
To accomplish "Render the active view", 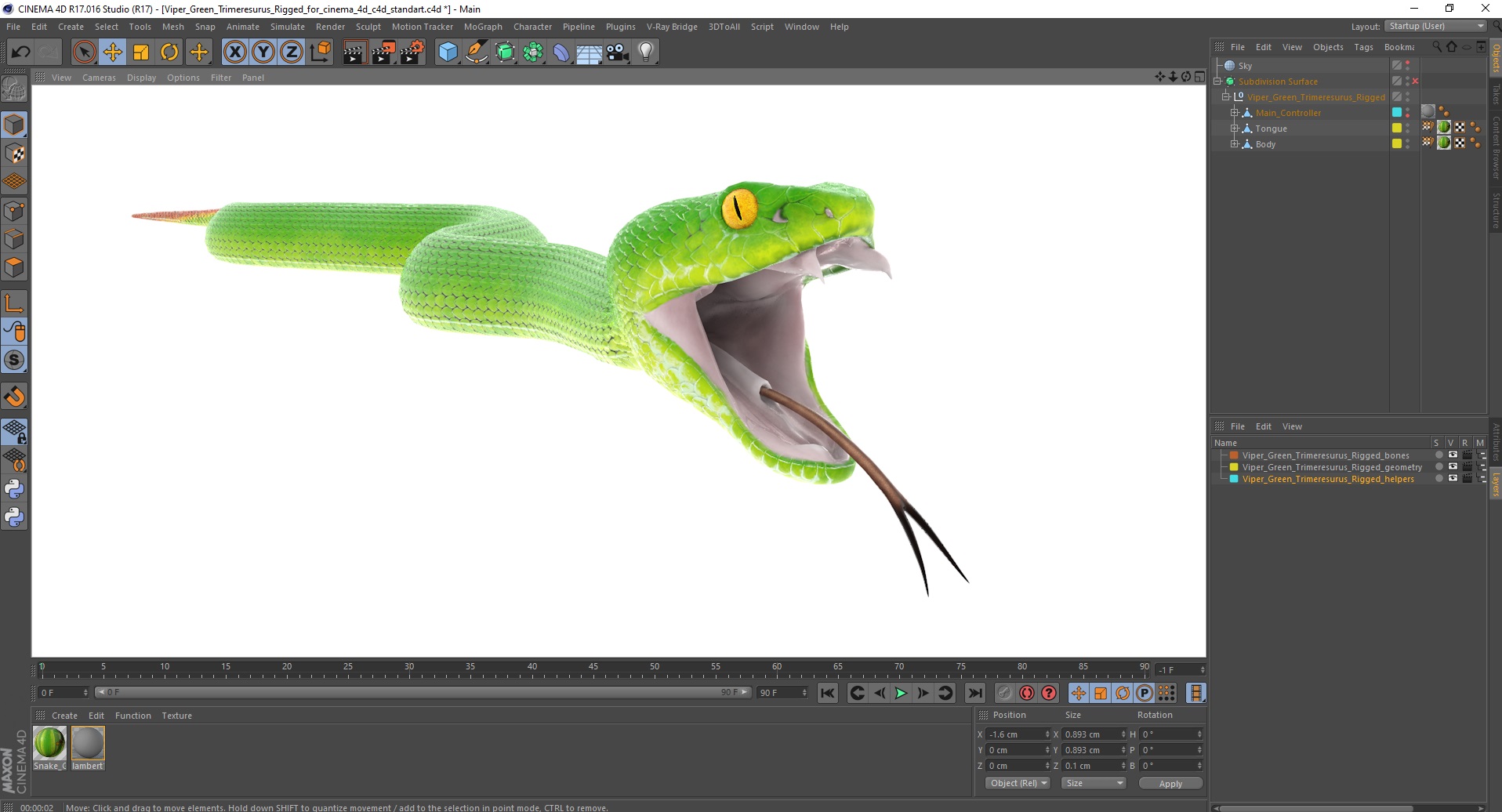I will coord(354,53).
